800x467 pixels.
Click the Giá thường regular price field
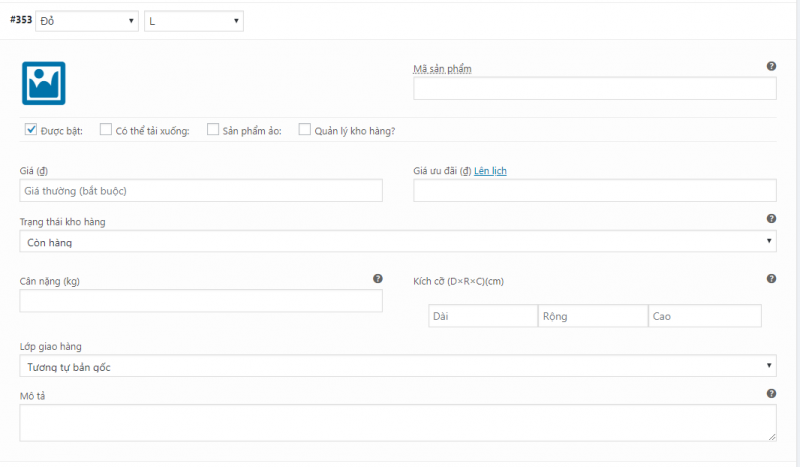(200, 190)
